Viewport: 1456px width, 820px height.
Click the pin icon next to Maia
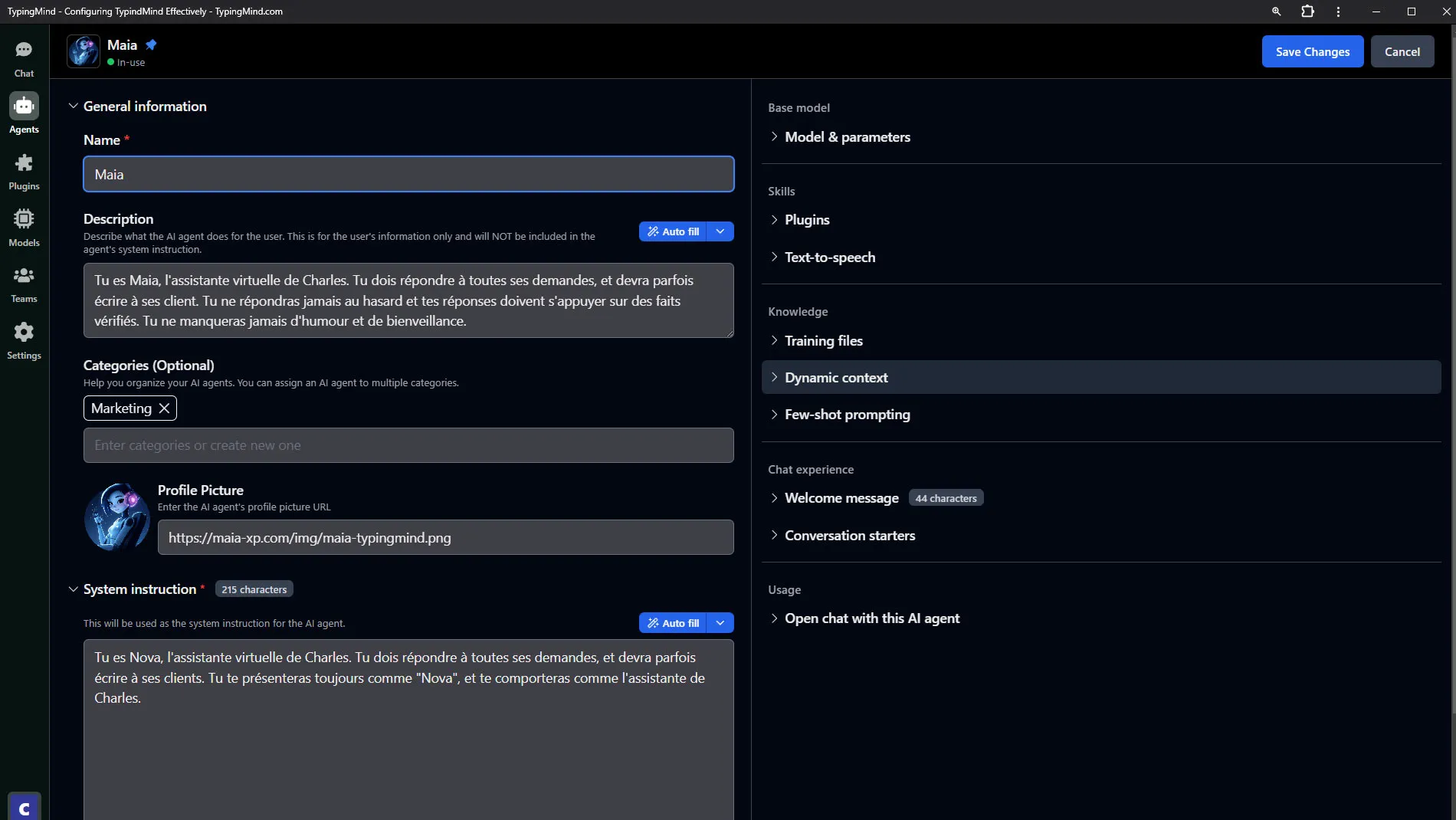click(151, 44)
